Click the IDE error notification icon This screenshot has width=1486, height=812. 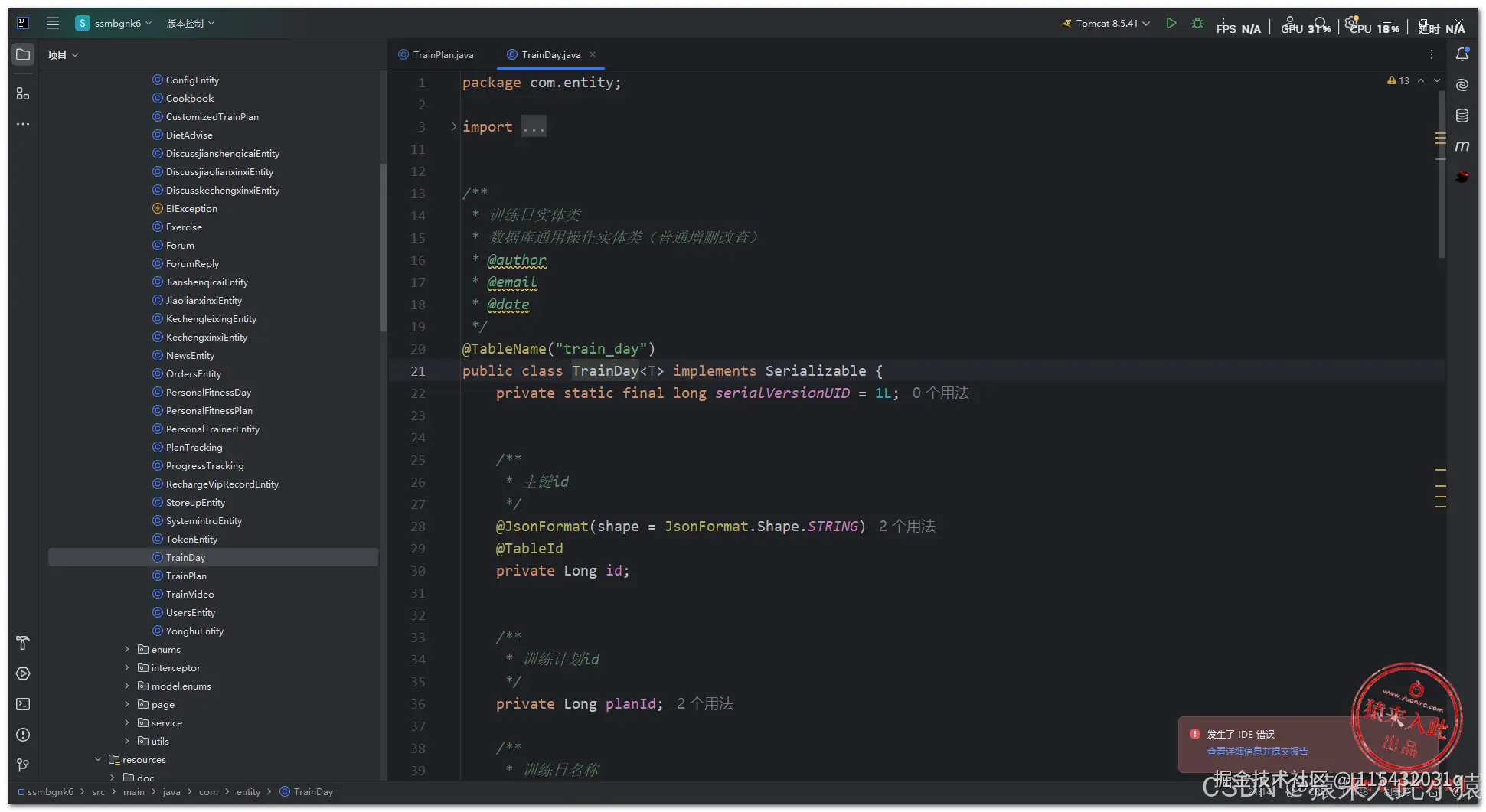(1194, 734)
